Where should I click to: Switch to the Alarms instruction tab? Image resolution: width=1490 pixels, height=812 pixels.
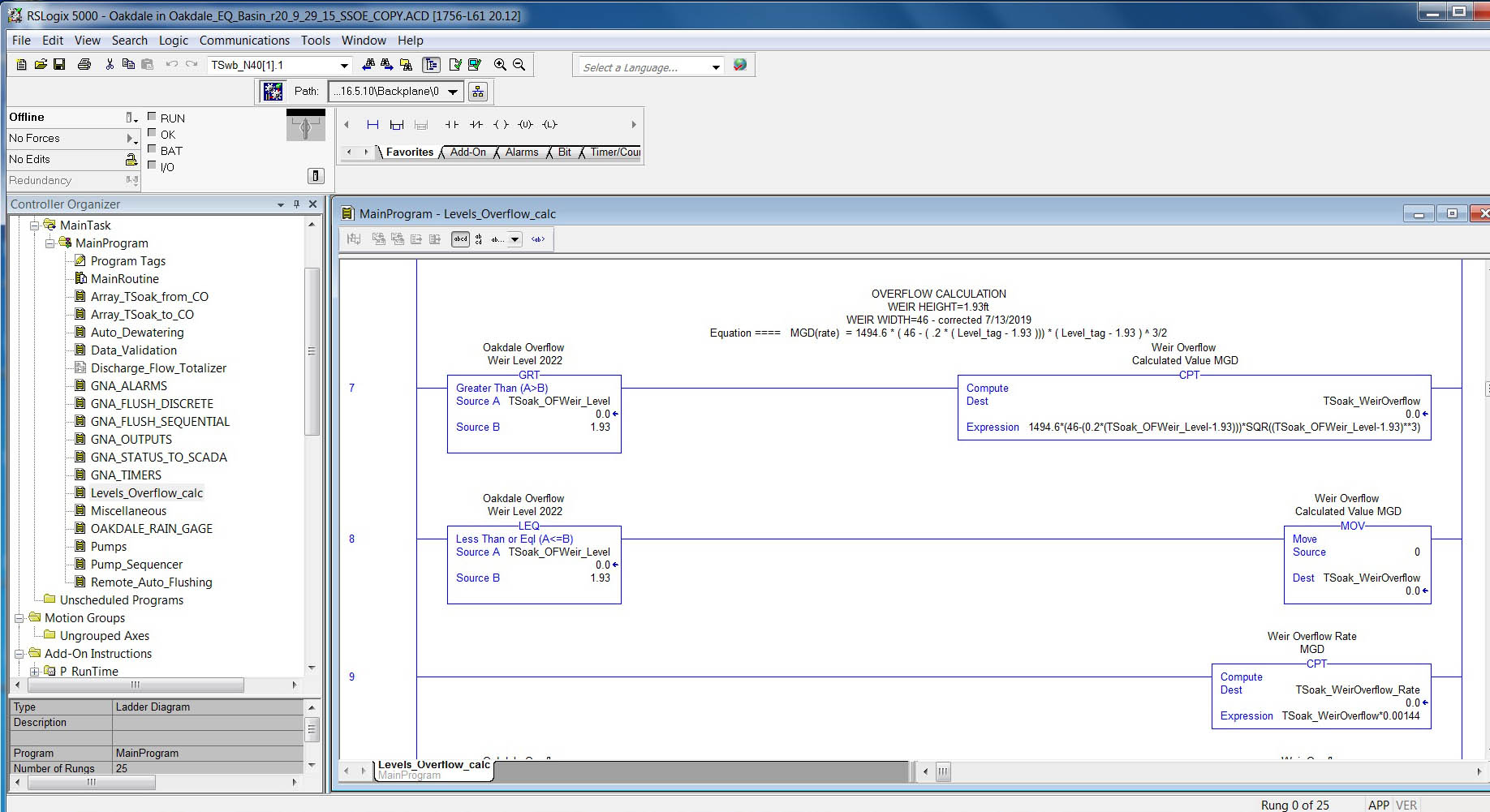[521, 153]
